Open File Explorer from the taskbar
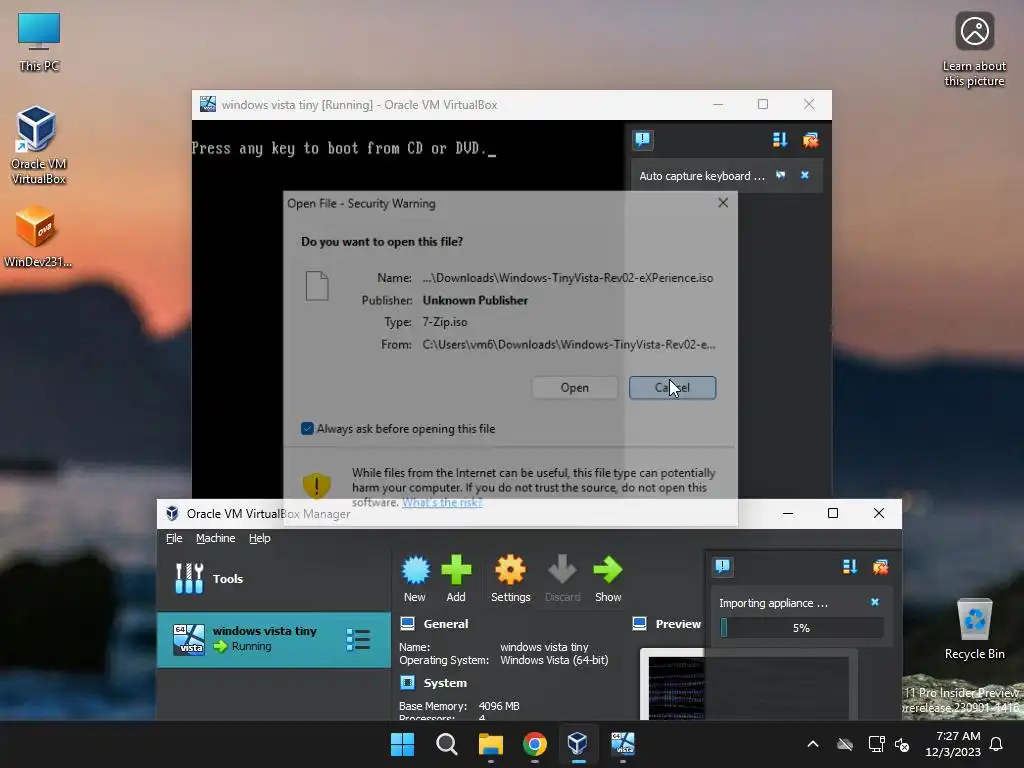 [x=490, y=744]
